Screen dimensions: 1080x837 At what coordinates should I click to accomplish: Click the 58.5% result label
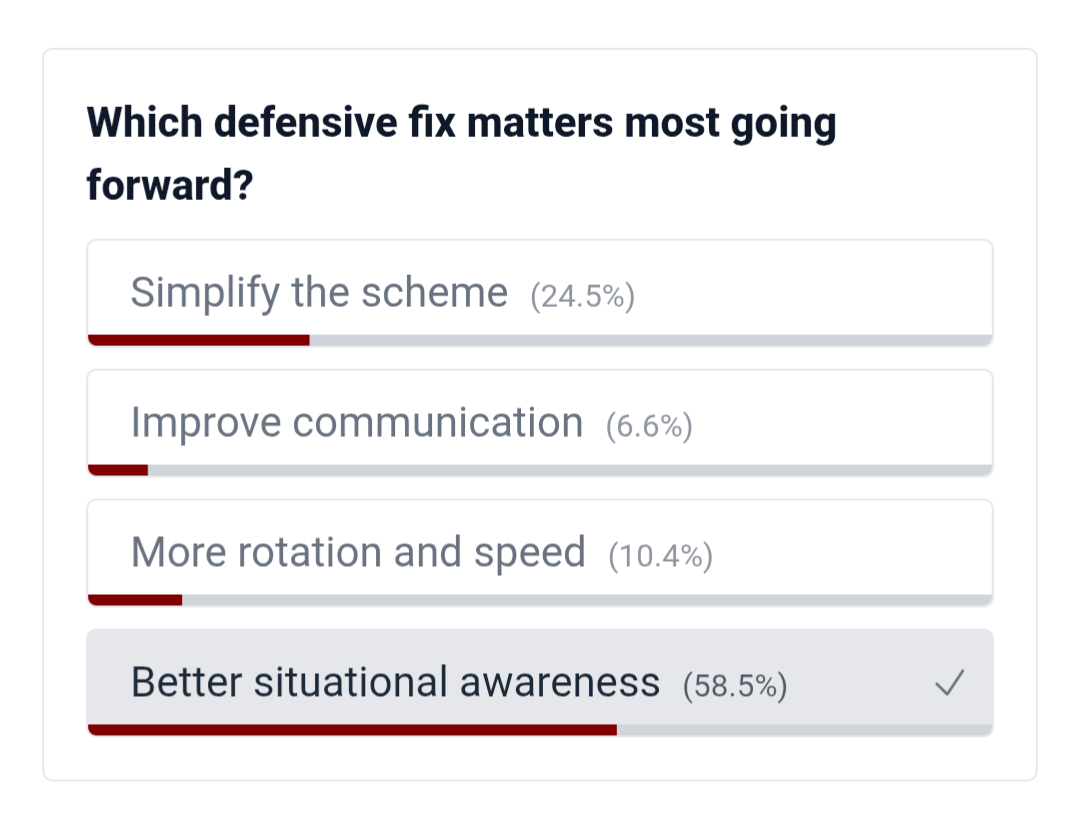[x=734, y=687]
